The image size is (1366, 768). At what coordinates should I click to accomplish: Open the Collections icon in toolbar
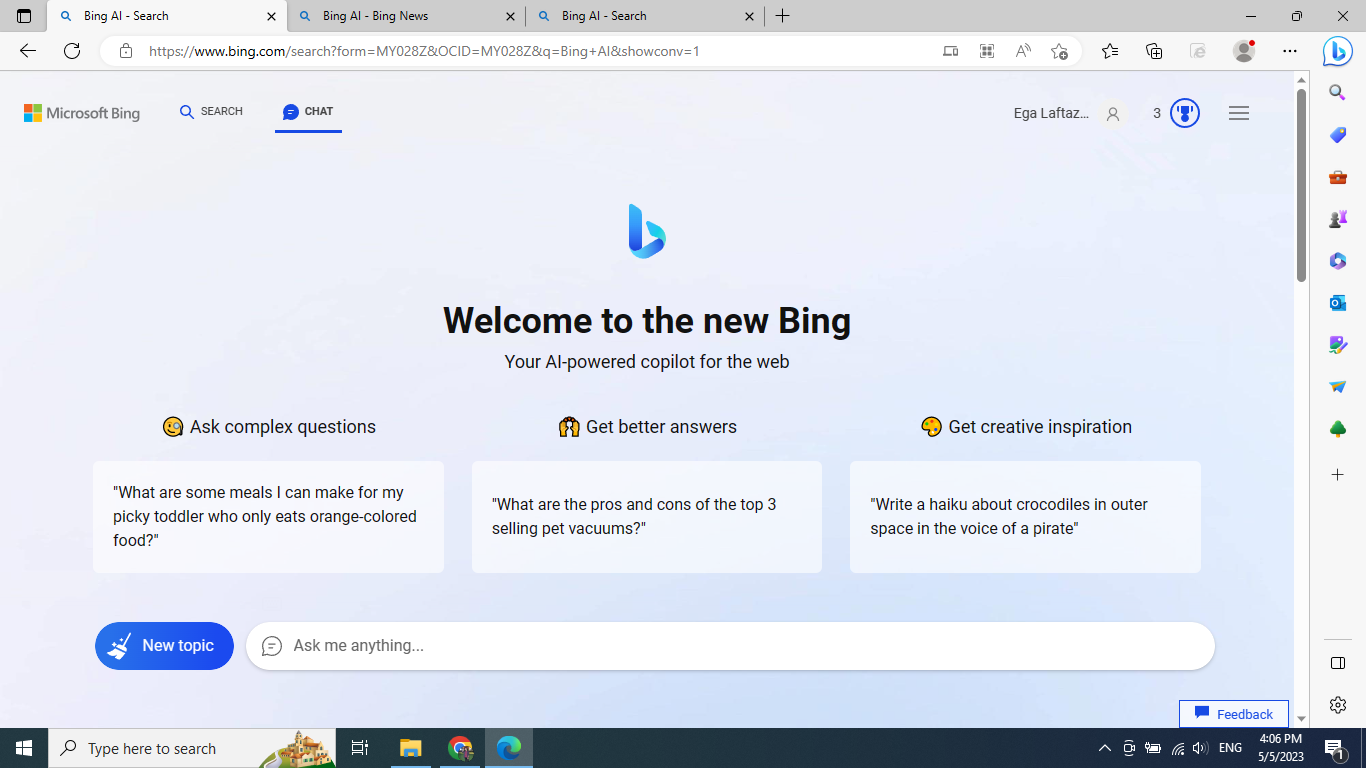1154,51
